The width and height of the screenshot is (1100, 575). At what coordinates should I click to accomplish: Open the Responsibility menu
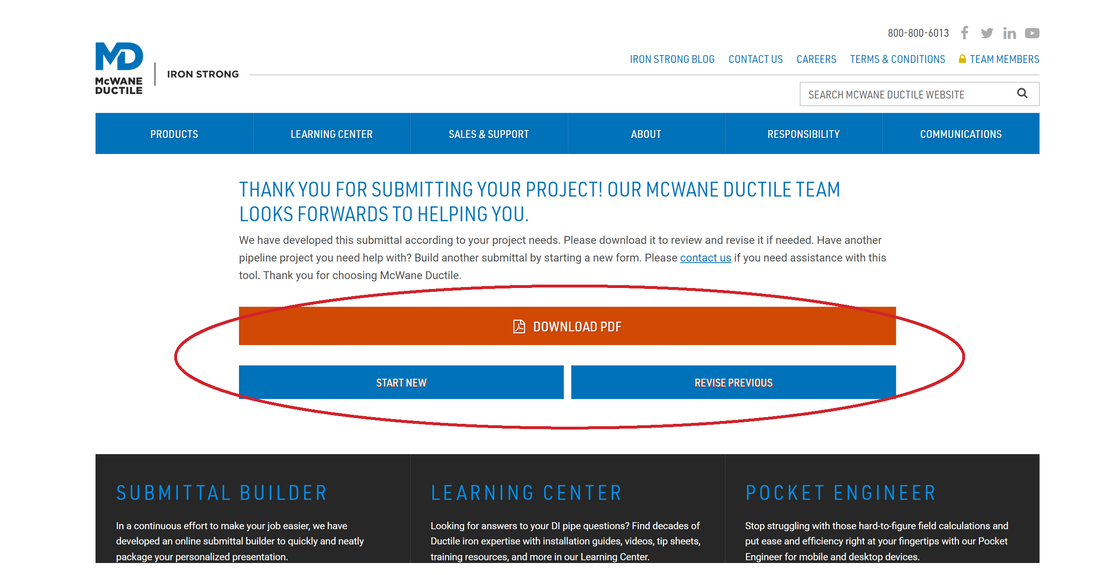803,134
